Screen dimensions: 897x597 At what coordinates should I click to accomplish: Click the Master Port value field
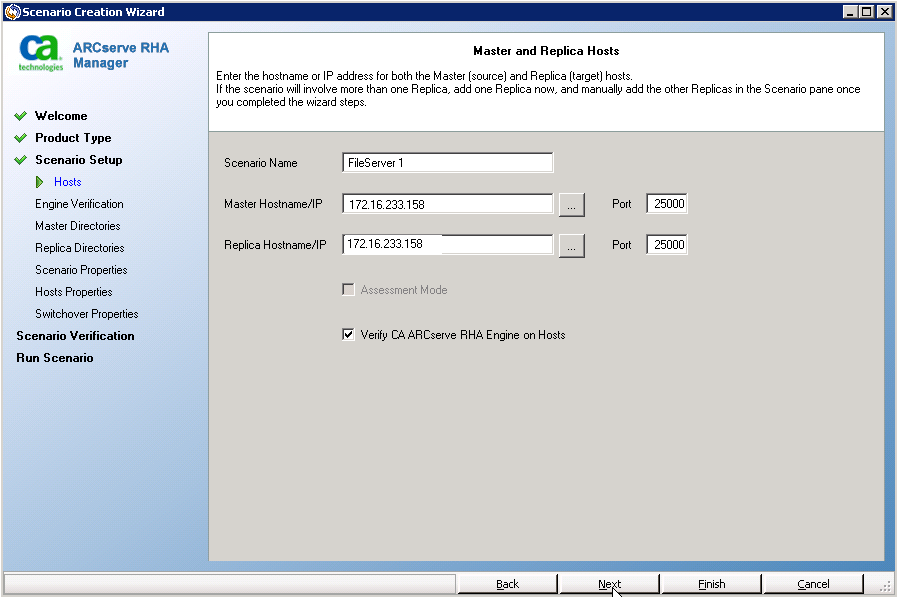665,203
